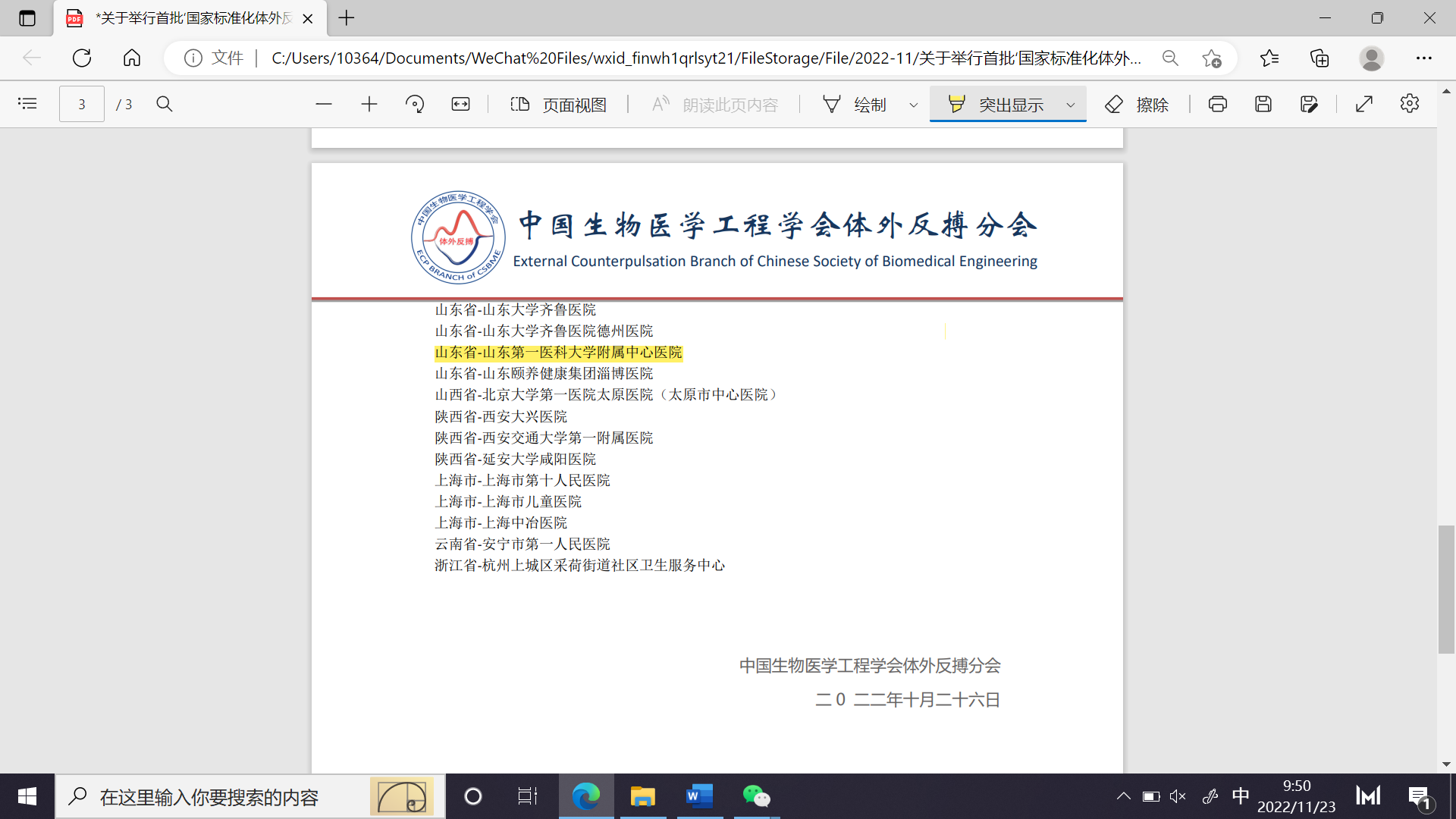The width and height of the screenshot is (1456, 819).
Task: Click the 陕西省-西安大兴医院 line
Action: pos(501,417)
